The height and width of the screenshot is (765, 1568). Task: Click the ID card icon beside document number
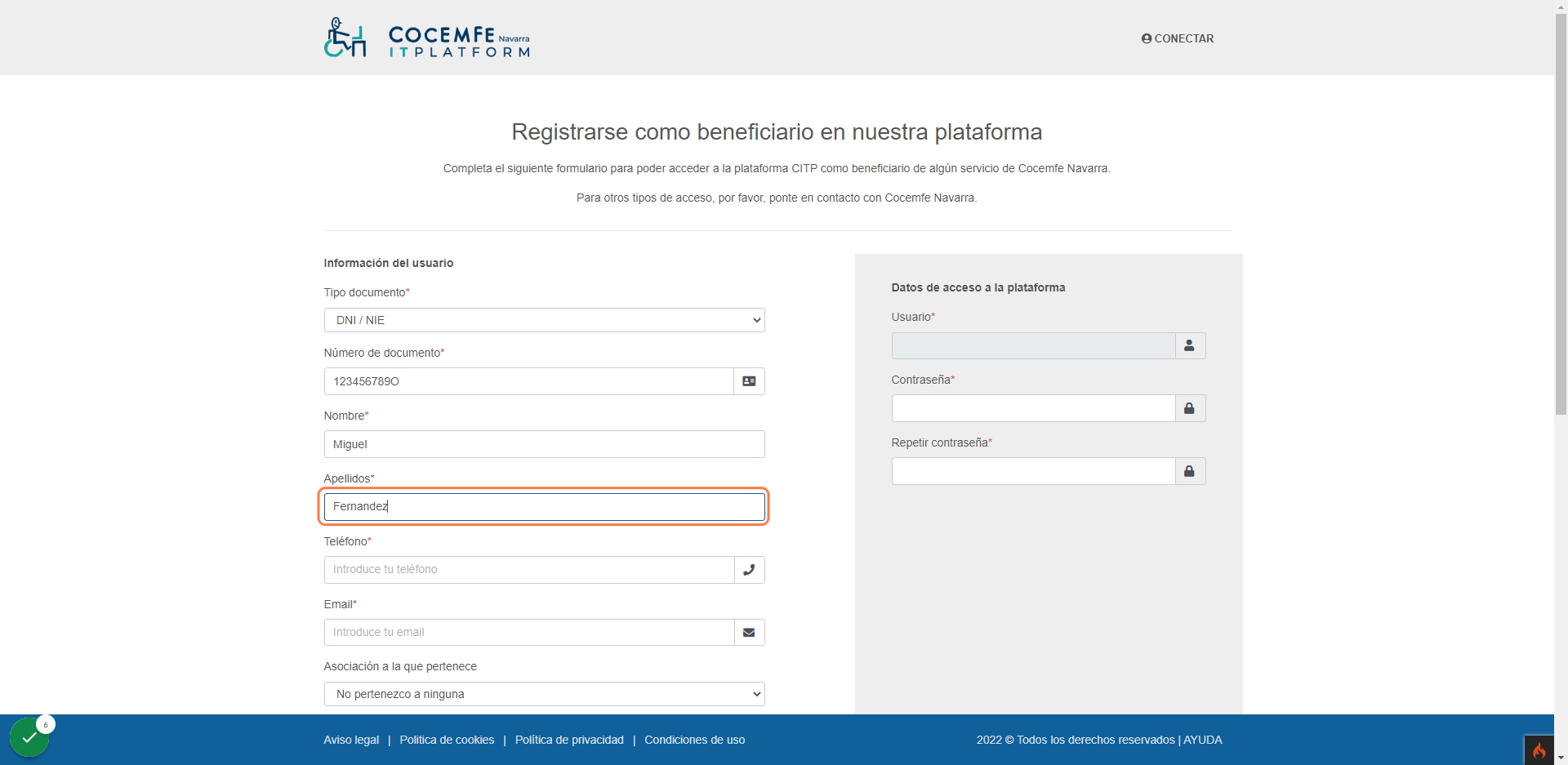tap(749, 381)
